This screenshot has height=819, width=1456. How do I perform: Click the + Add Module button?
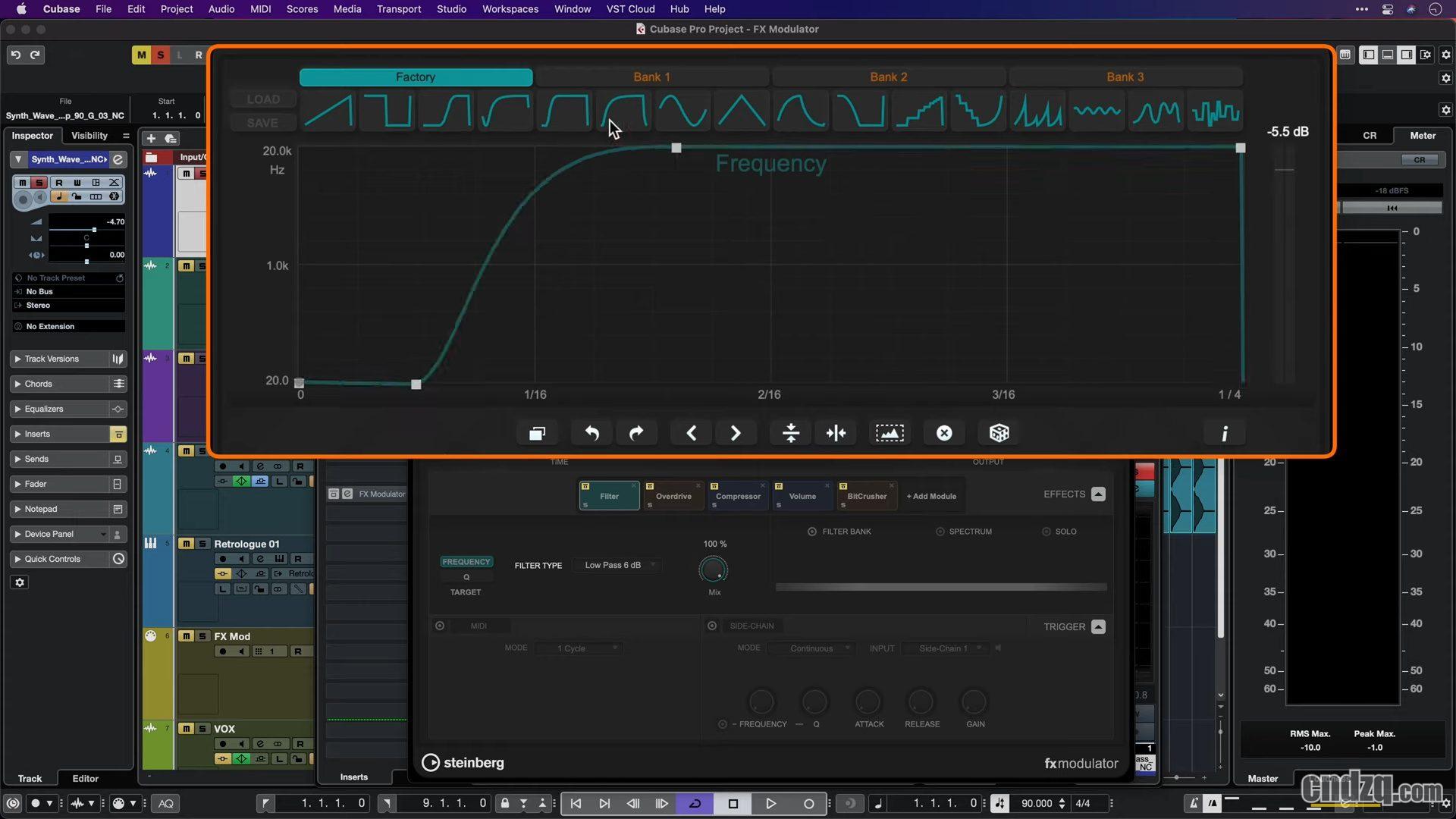pos(931,496)
